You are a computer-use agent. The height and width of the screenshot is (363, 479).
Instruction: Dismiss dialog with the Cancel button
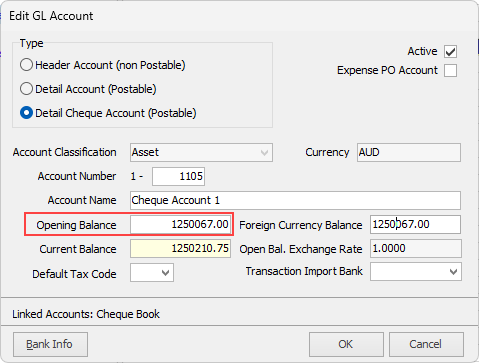[426, 344]
